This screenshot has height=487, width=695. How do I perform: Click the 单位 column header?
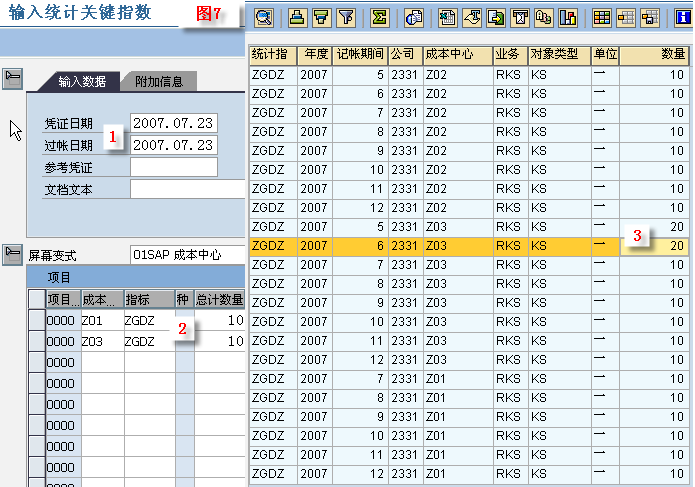(605, 55)
